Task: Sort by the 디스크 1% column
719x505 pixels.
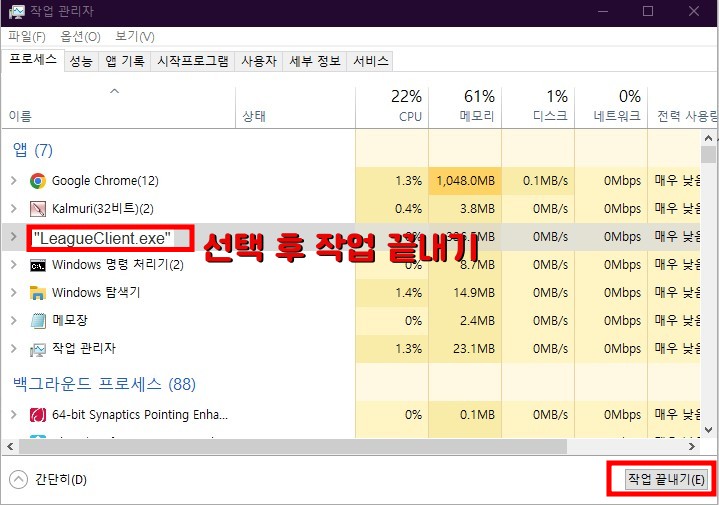Action: click(x=538, y=108)
